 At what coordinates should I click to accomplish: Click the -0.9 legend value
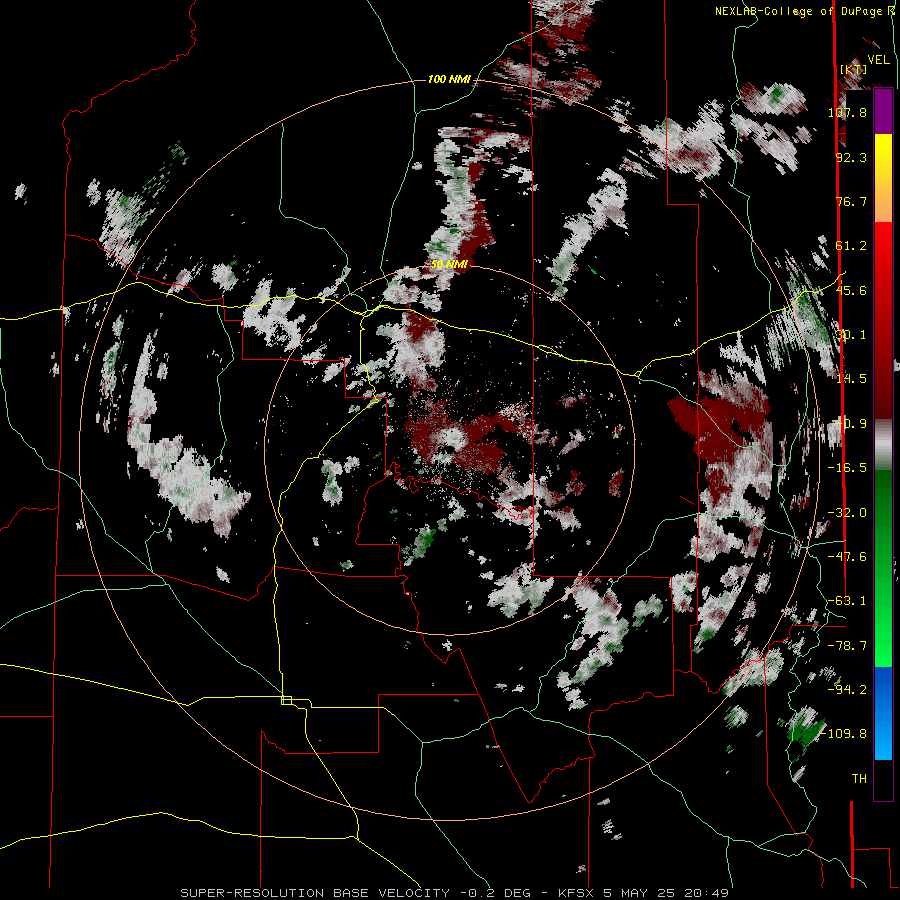pyautogui.click(x=851, y=424)
